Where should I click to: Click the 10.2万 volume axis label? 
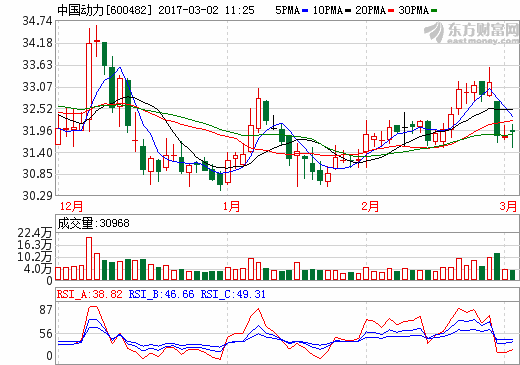[35, 257]
